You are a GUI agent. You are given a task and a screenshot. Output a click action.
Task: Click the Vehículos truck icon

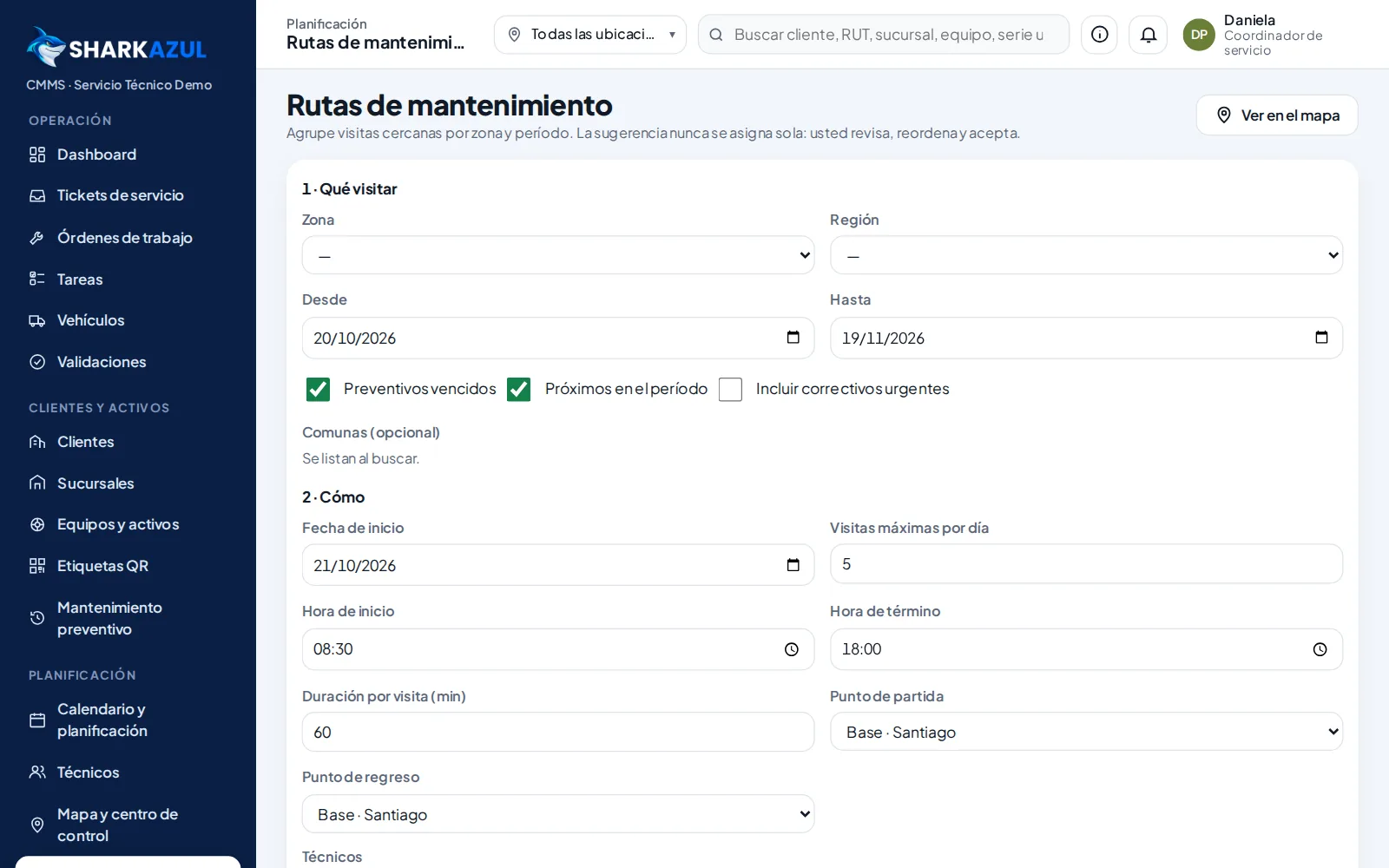click(x=37, y=321)
